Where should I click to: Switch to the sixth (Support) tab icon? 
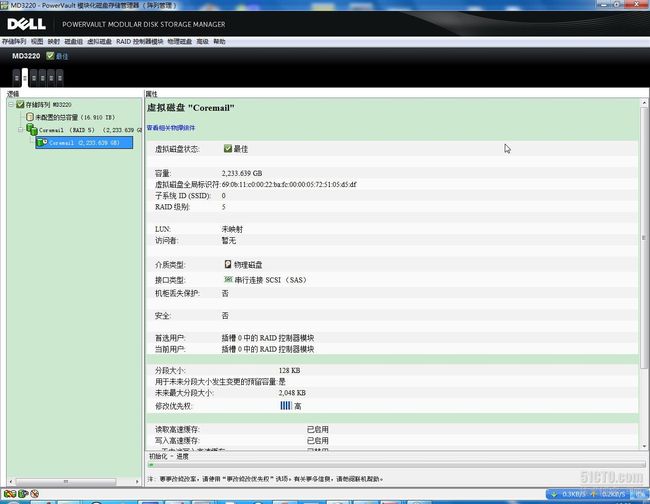click(x=60, y=78)
